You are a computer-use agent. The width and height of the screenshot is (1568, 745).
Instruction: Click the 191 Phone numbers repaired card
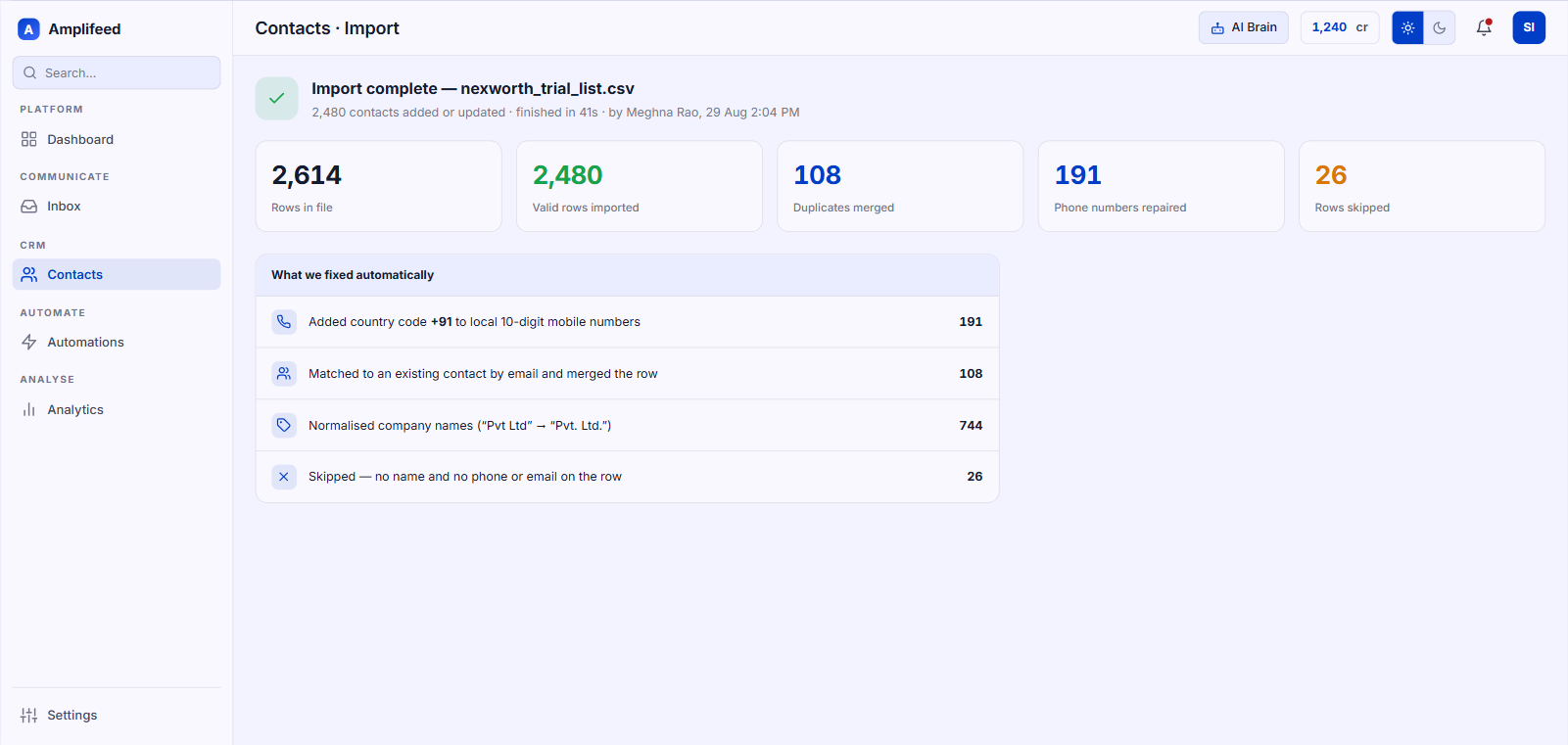[x=1161, y=186]
